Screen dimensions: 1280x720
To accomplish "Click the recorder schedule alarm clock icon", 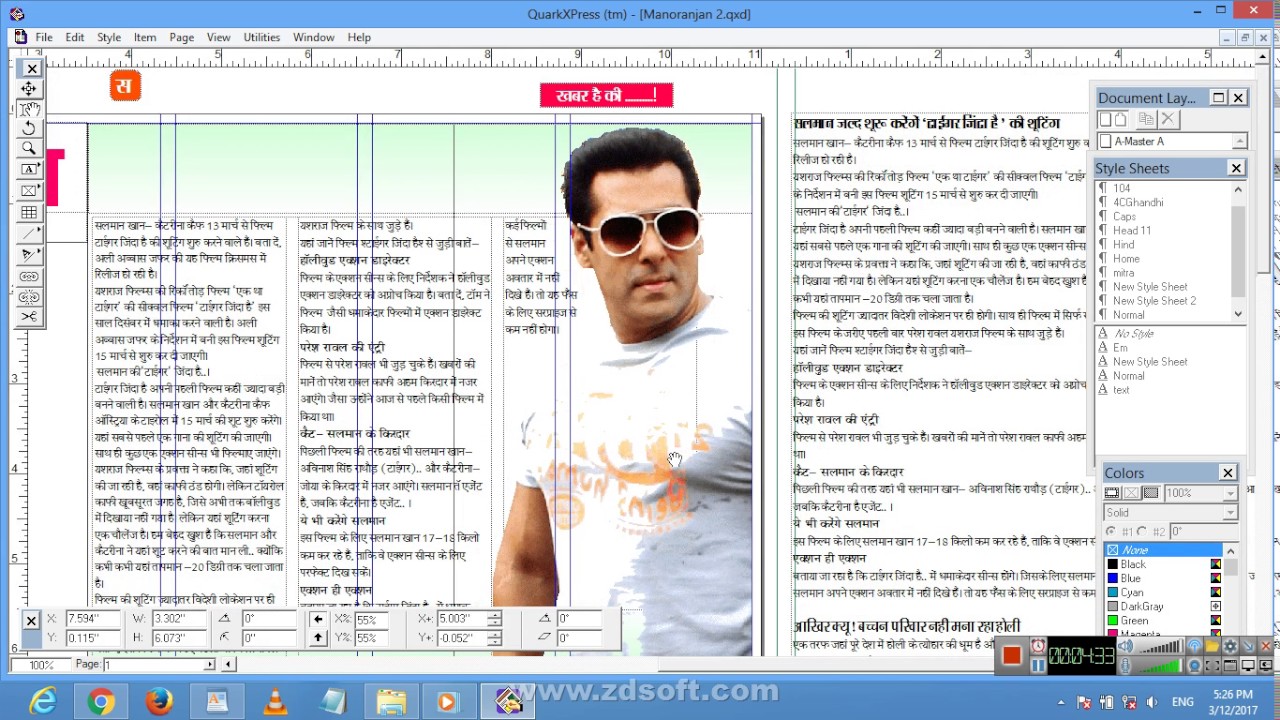I will (1038, 647).
